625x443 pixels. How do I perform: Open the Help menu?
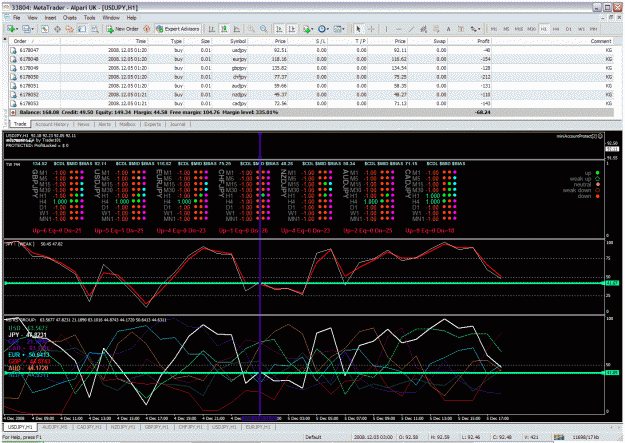pos(132,18)
